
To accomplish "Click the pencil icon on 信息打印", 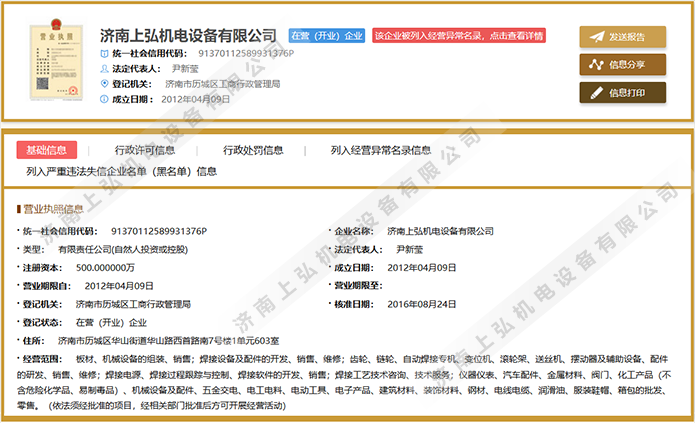I will click(x=597, y=93).
